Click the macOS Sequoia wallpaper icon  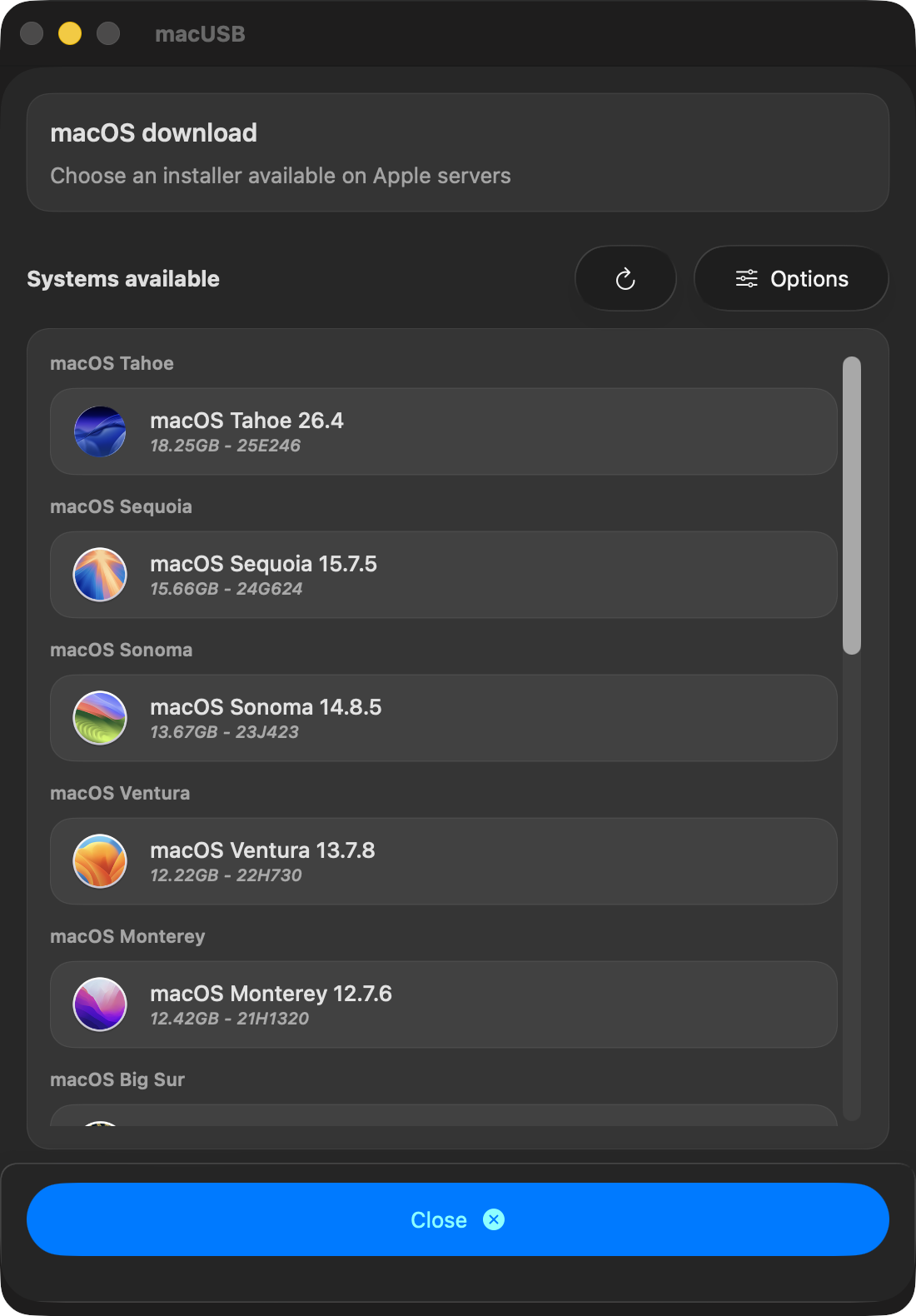pos(100,575)
